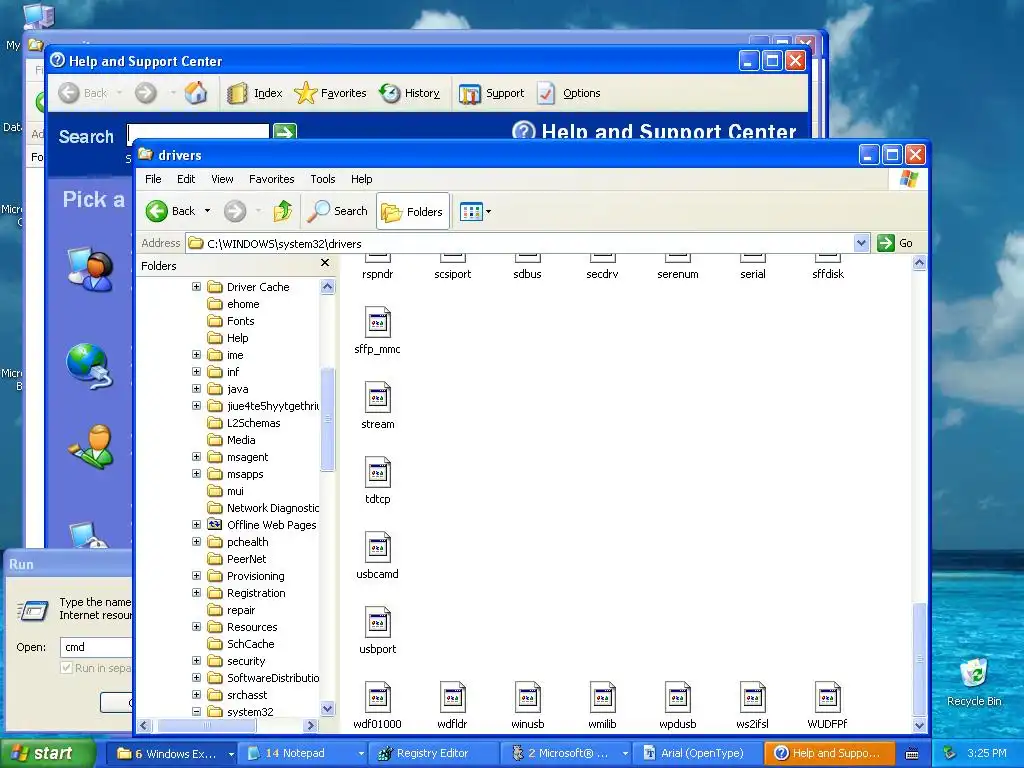The image size is (1024, 768).
Task: Select the wmilib driver file icon
Action: tap(602, 698)
